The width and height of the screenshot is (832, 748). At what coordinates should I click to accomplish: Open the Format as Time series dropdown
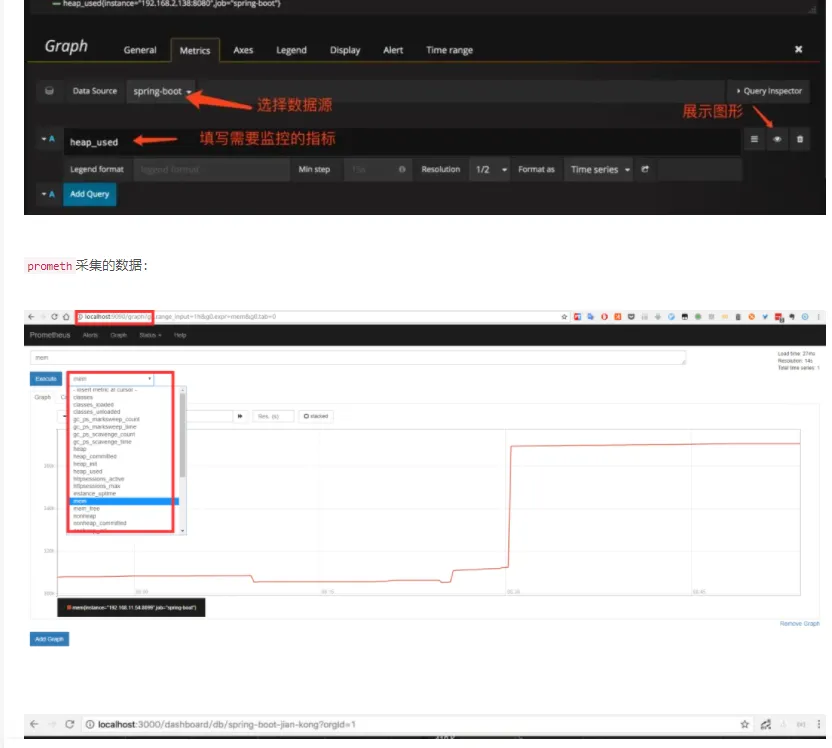click(x=599, y=169)
